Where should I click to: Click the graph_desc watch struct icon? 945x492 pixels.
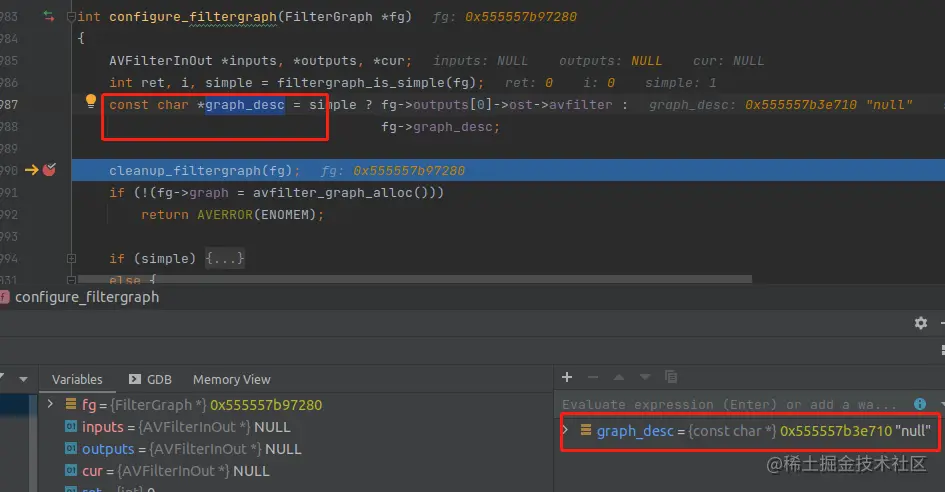585,430
